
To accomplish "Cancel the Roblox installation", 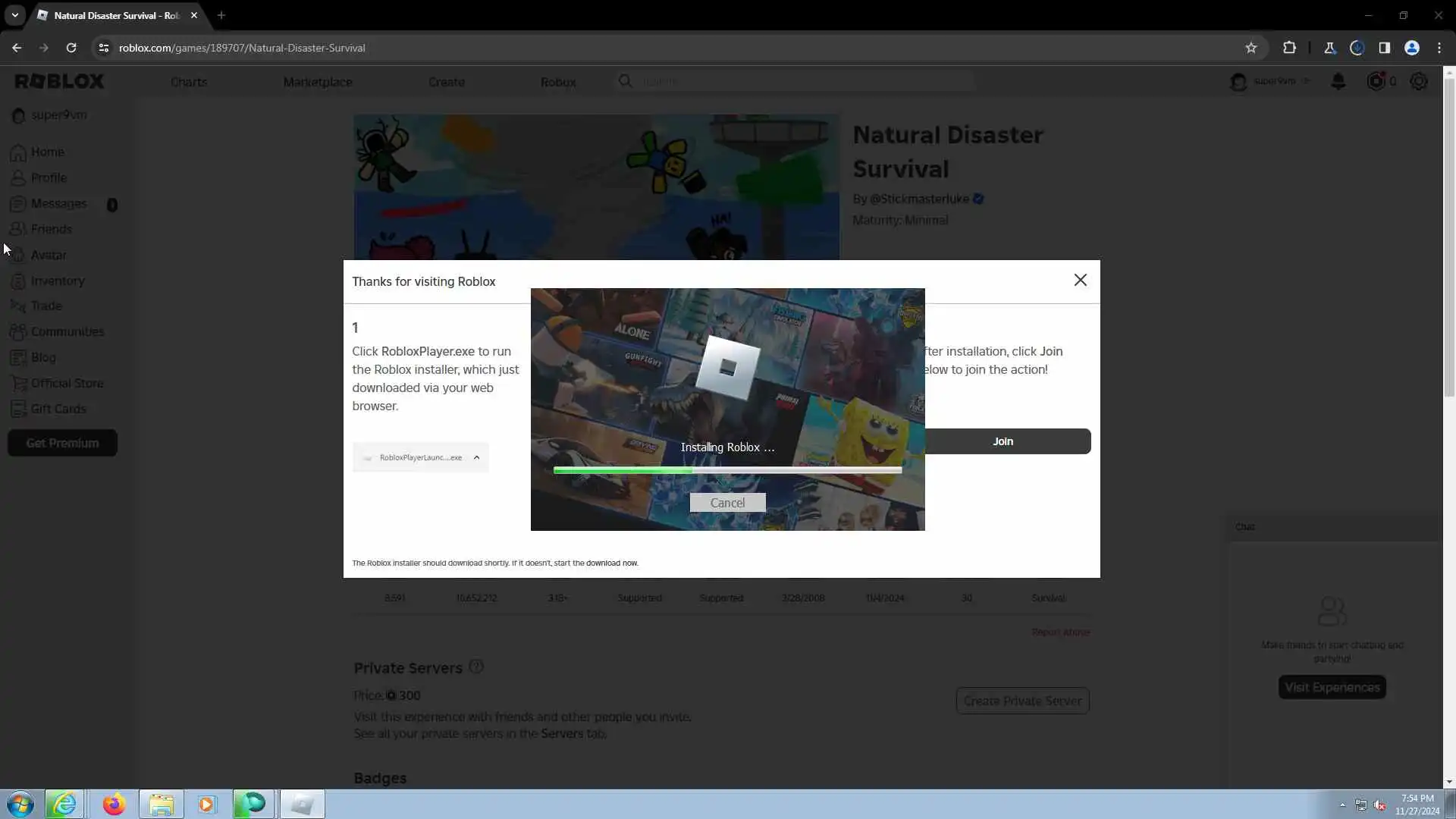I will click(x=727, y=503).
